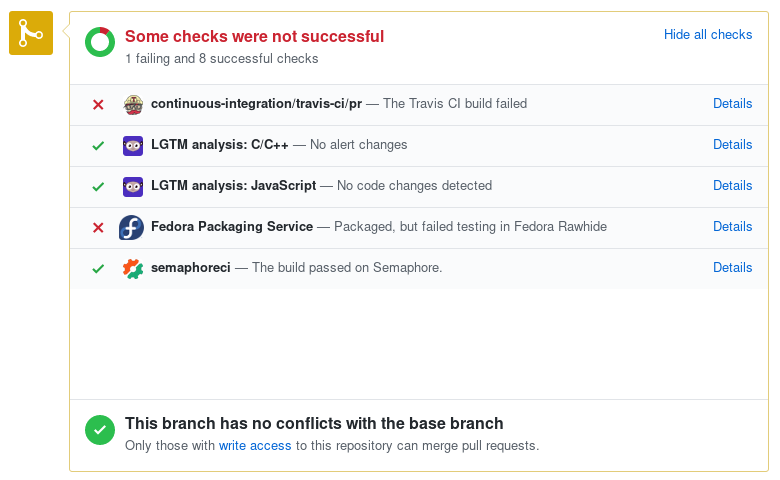Click the checks status donut icon

click(x=100, y=42)
